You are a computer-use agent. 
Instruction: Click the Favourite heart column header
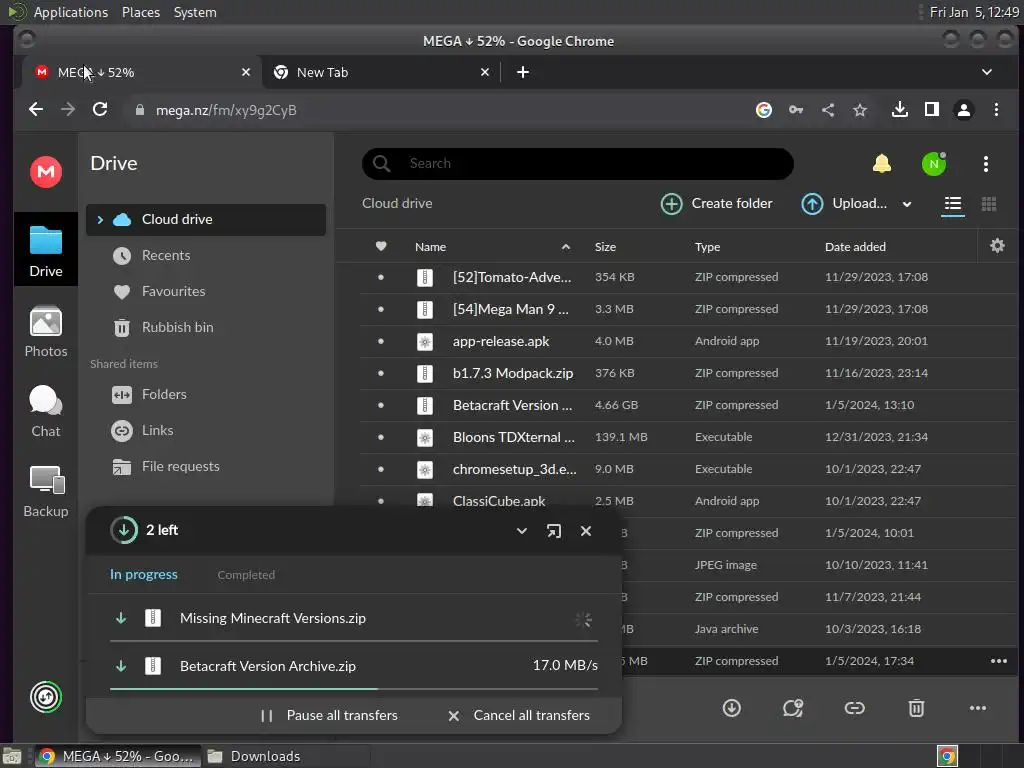[x=381, y=246]
